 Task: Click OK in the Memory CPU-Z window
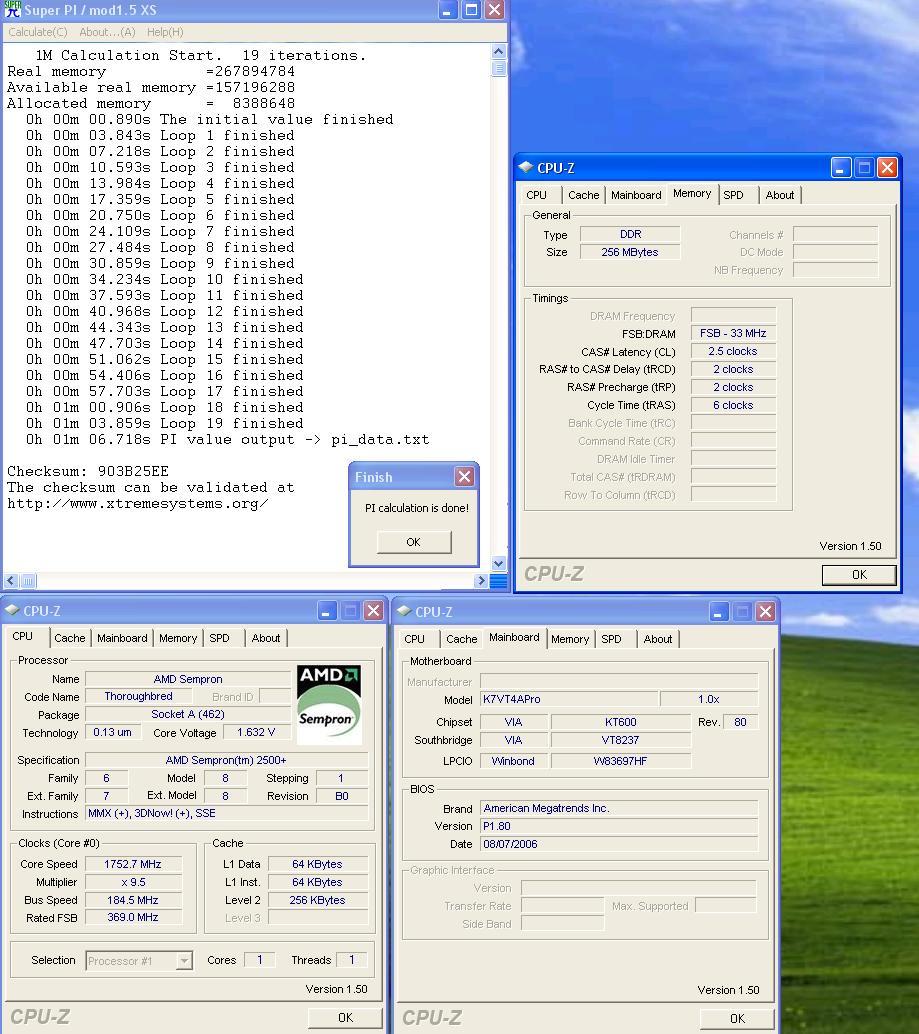[859, 575]
